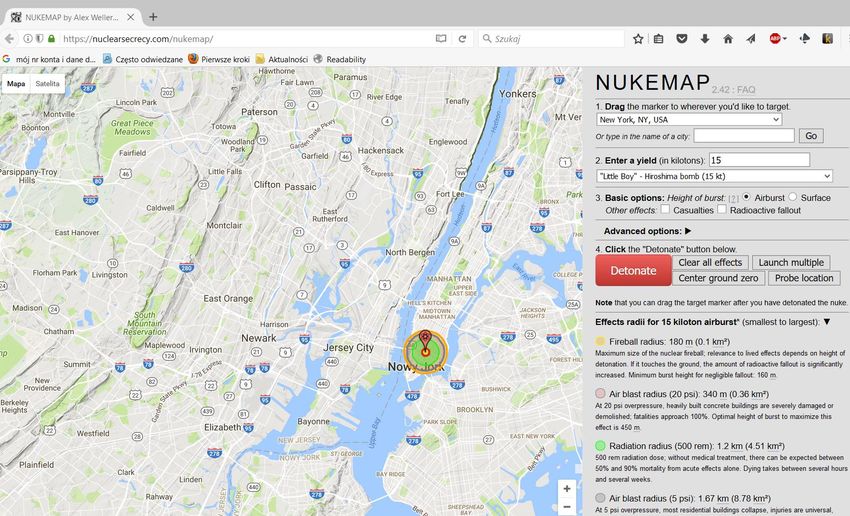Open Google bookmark 'mój nr konta i dane'
The height and width of the screenshot is (516, 850).
point(49,59)
